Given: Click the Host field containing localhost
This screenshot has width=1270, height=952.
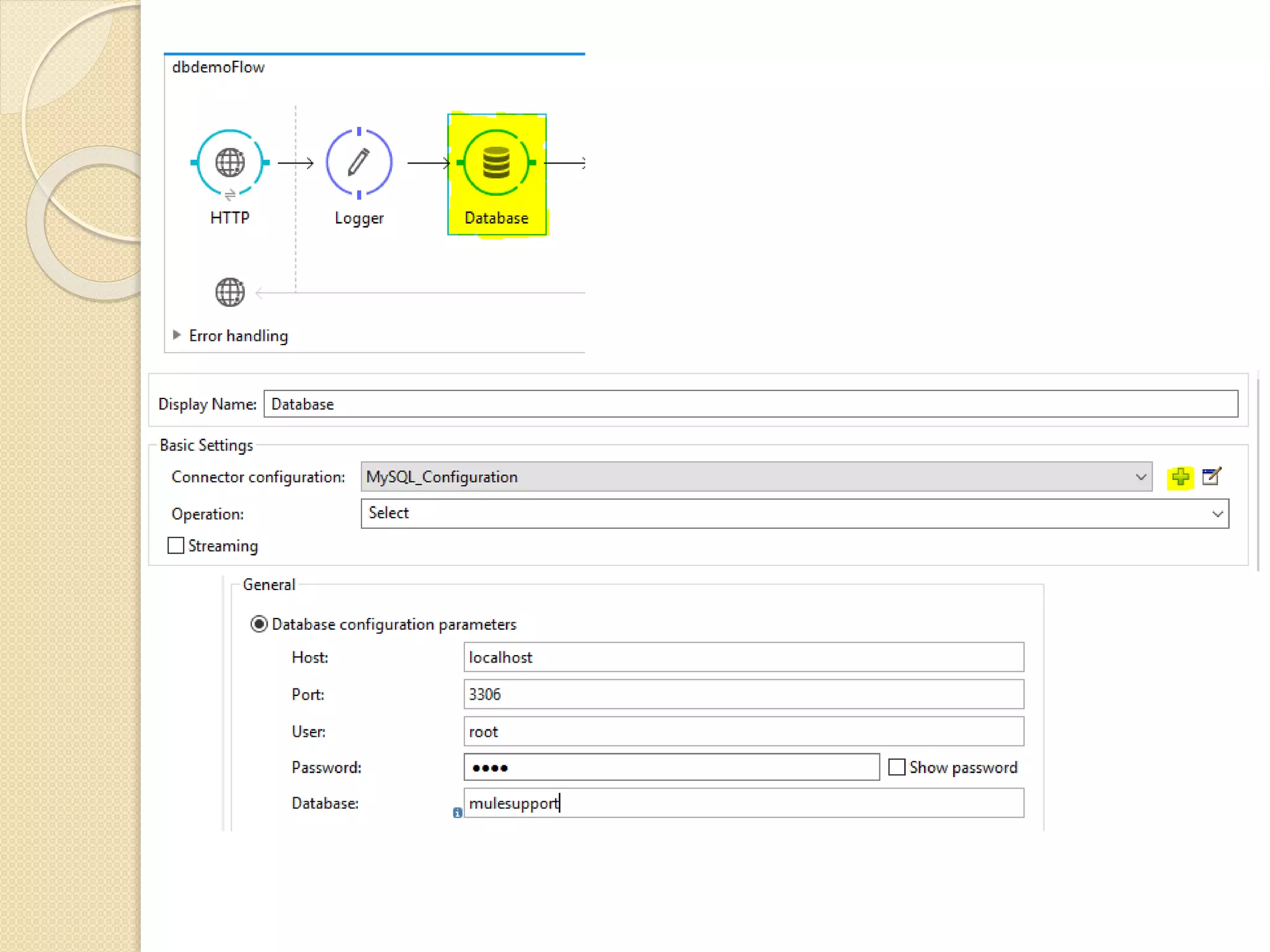Looking at the screenshot, I should tap(743, 657).
